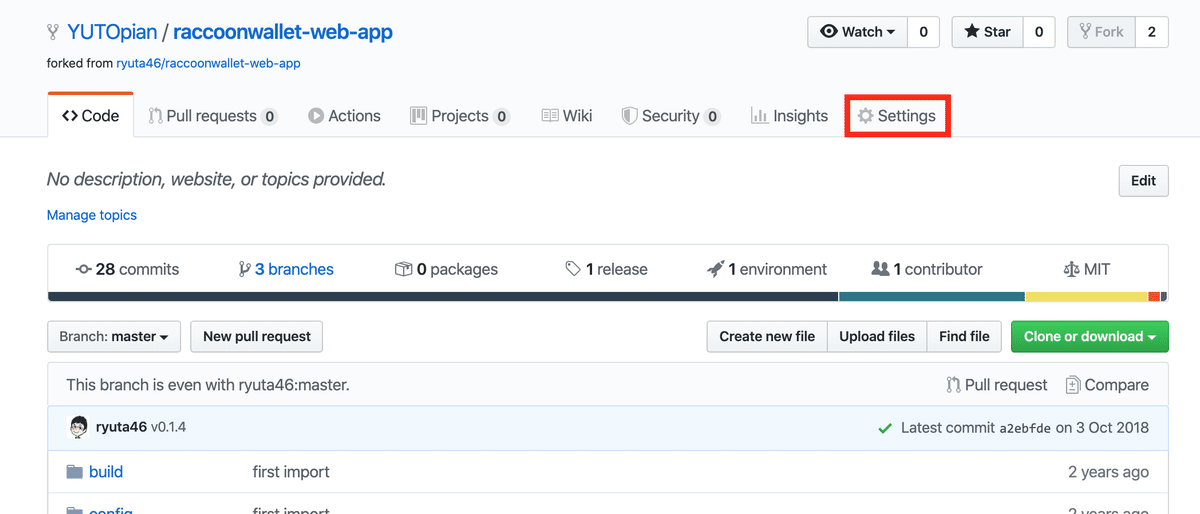
Task: Open the Wiki tab
Action: pyautogui.click(x=567, y=116)
